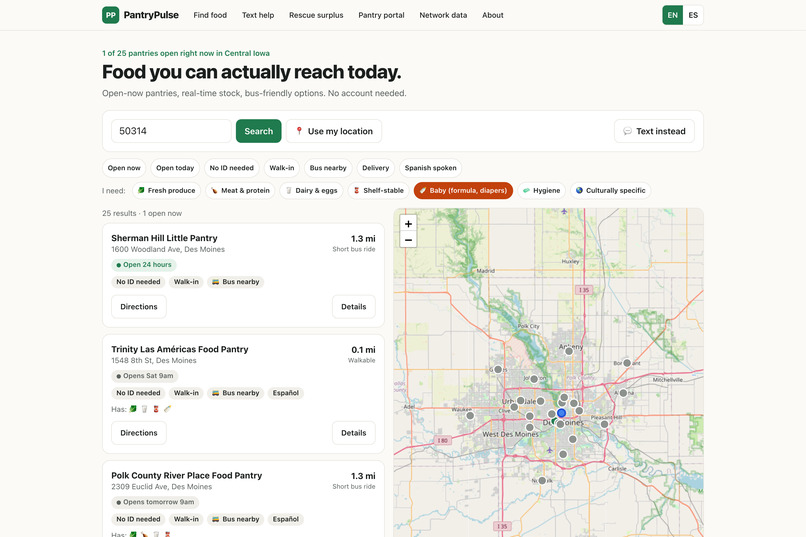Toggle the Spanish spoken filter

coord(430,168)
